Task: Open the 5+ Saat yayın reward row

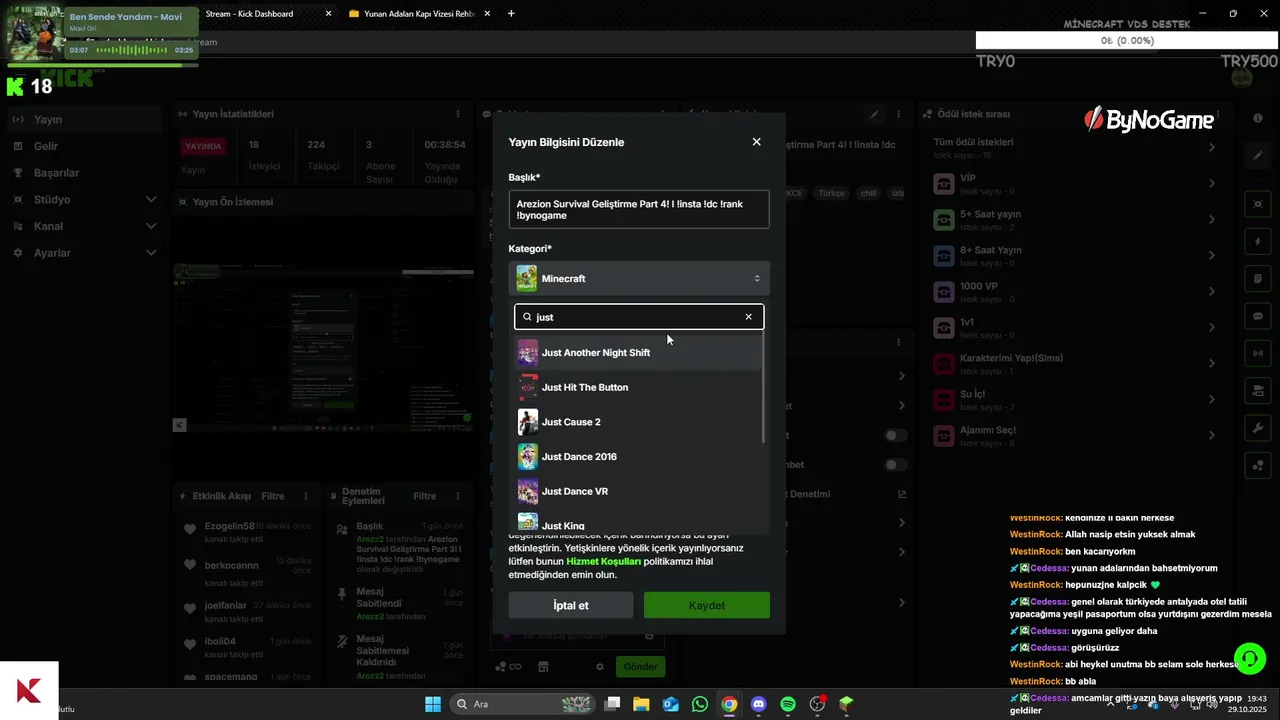Action: point(1075,220)
